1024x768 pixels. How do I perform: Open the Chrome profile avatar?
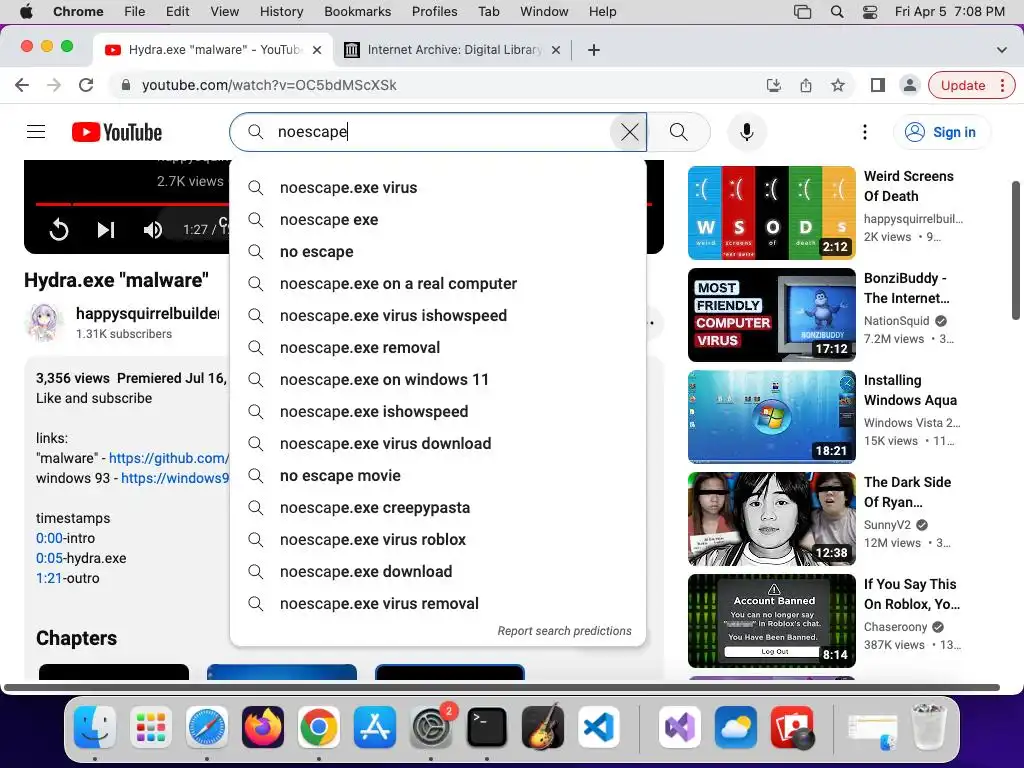(x=909, y=85)
